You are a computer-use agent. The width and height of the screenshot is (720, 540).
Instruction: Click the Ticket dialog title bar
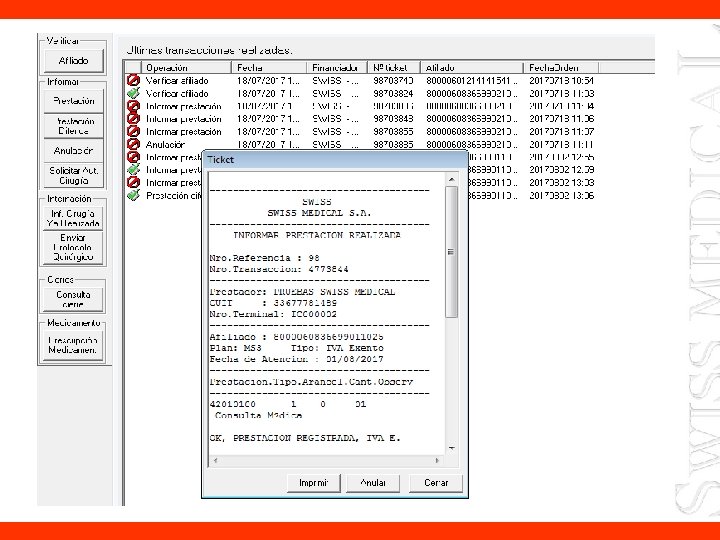click(335, 160)
